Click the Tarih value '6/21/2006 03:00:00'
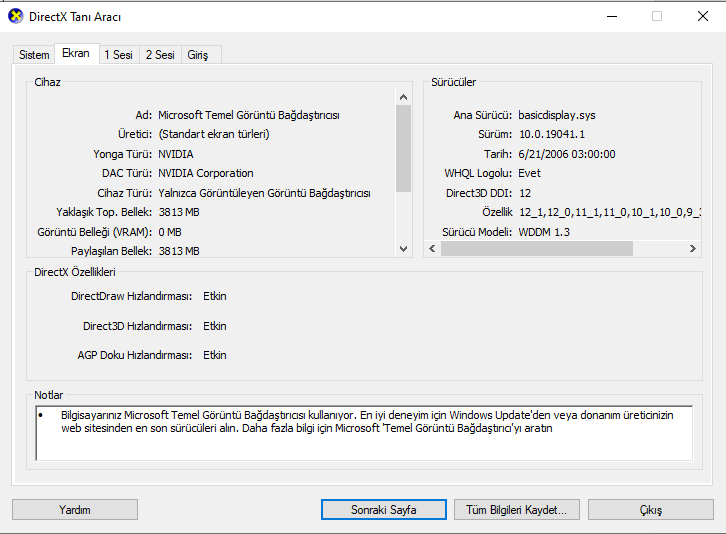This screenshot has width=726, height=534. (x=567, y=154)
